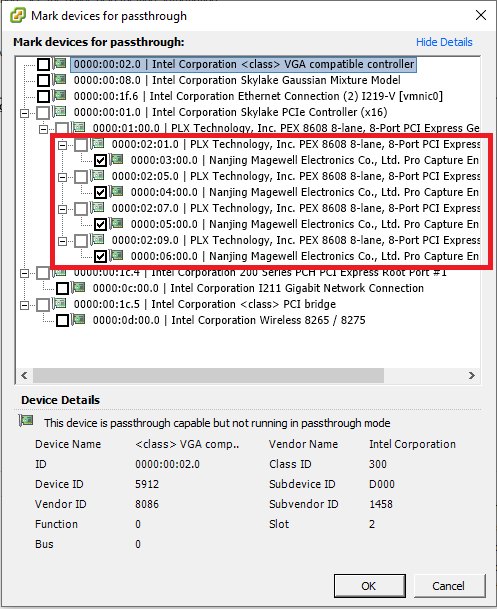Collapse the 0000:00:01.0 Skylake PCIe Controller node

pyautogui.click(x=24, y=113)
